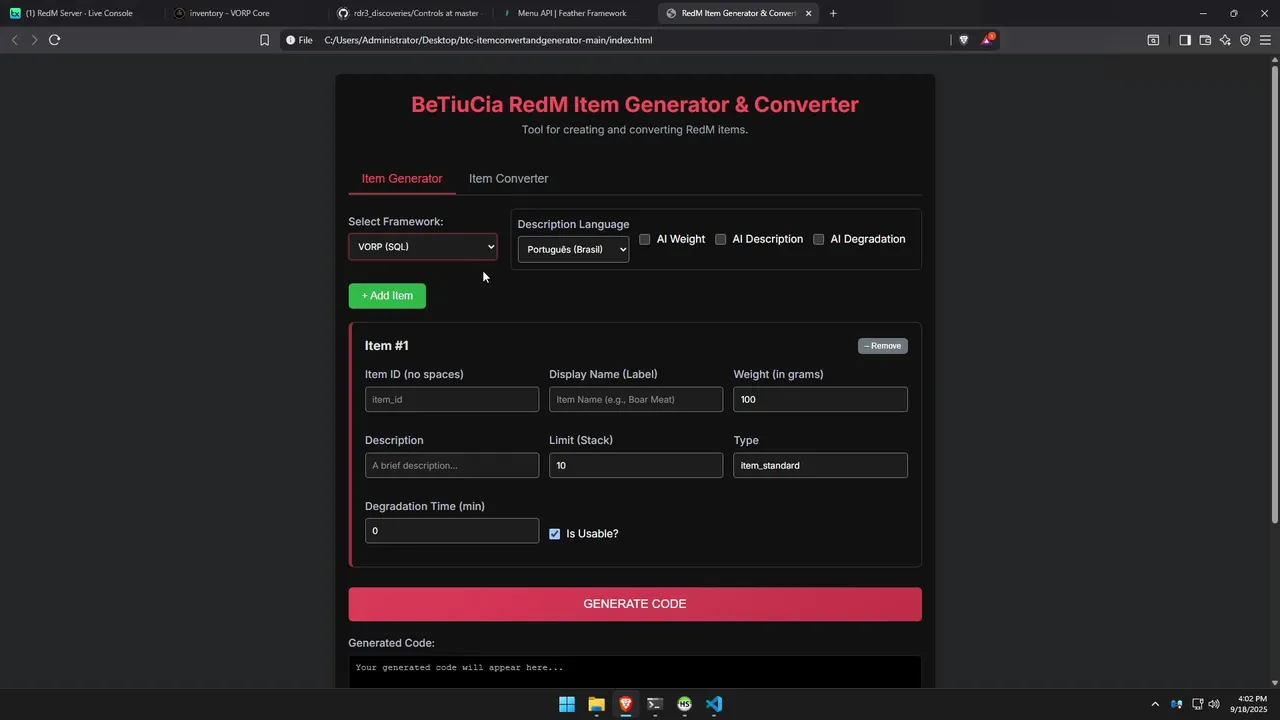The width and height of the screenshot is (1280, 720).
Task: Open Brave Wallet icon
Action: (1205, 40)
